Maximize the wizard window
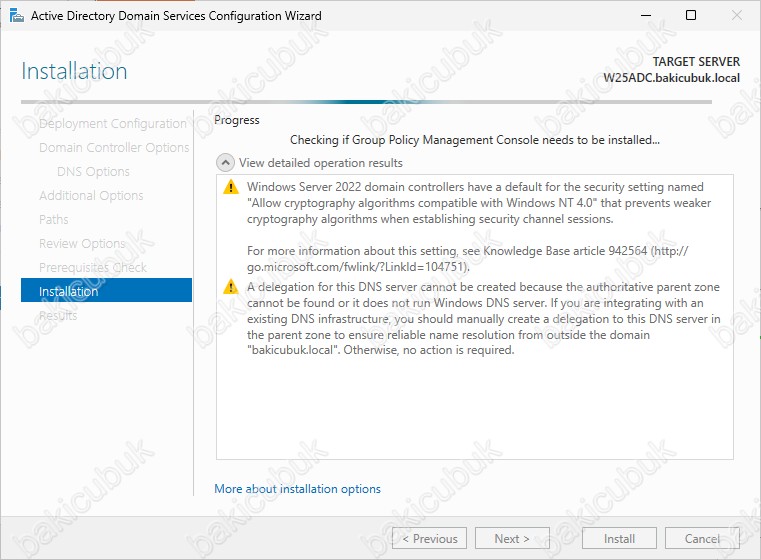The image size is (761, 560). 691,16
